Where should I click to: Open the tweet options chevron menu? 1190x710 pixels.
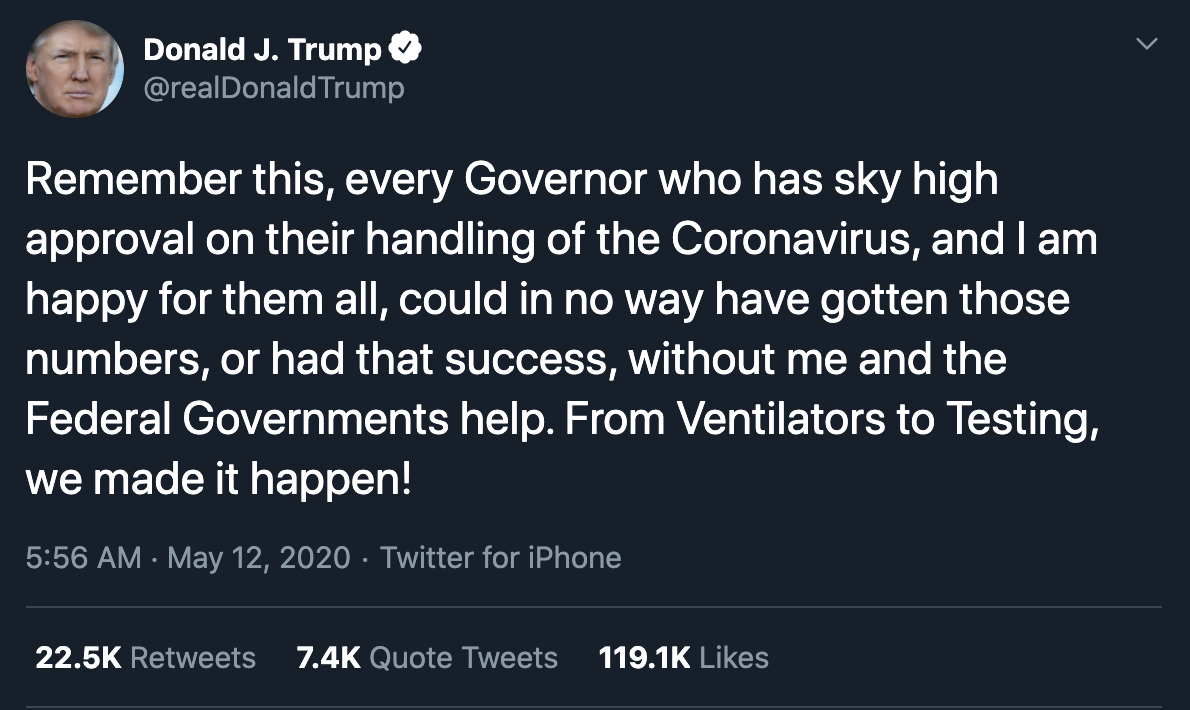point(1147,44)
